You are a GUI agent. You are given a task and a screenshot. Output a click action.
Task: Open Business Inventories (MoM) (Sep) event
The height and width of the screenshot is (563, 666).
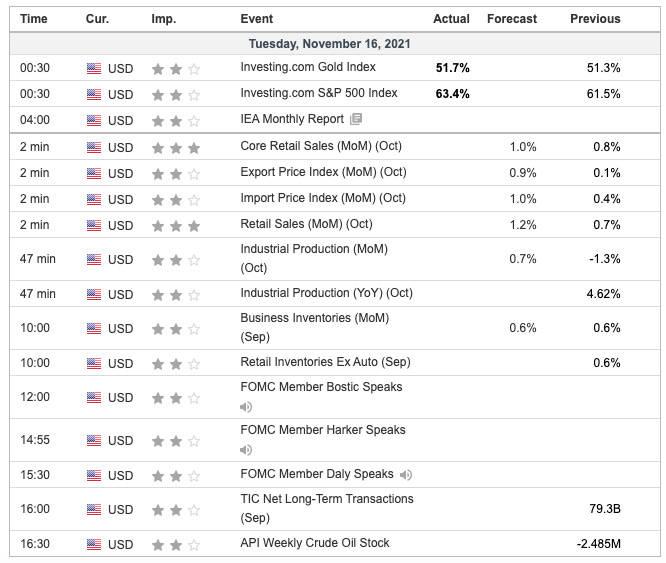(314, 327)
